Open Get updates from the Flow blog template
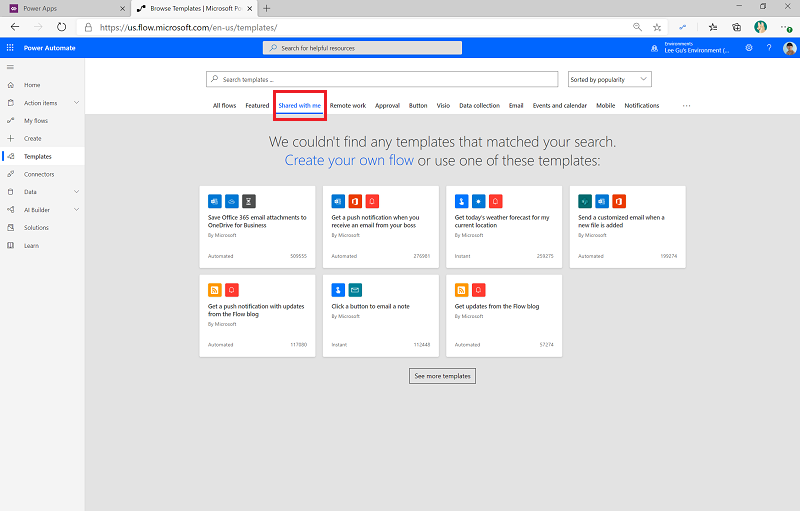 pos(504,316)
